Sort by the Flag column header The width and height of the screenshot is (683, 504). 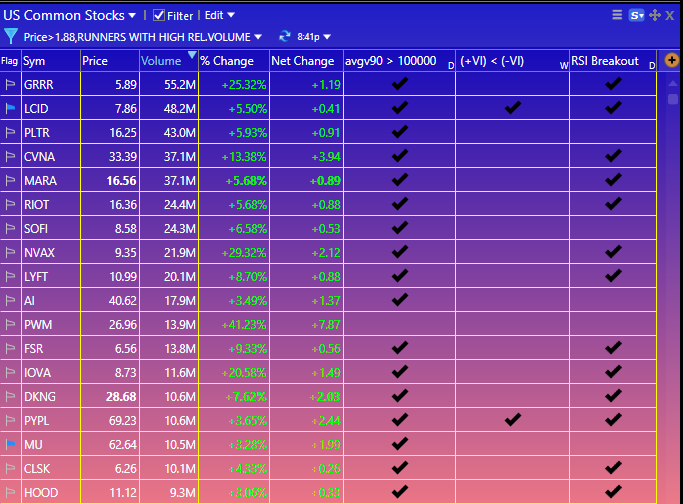[10, 61]
